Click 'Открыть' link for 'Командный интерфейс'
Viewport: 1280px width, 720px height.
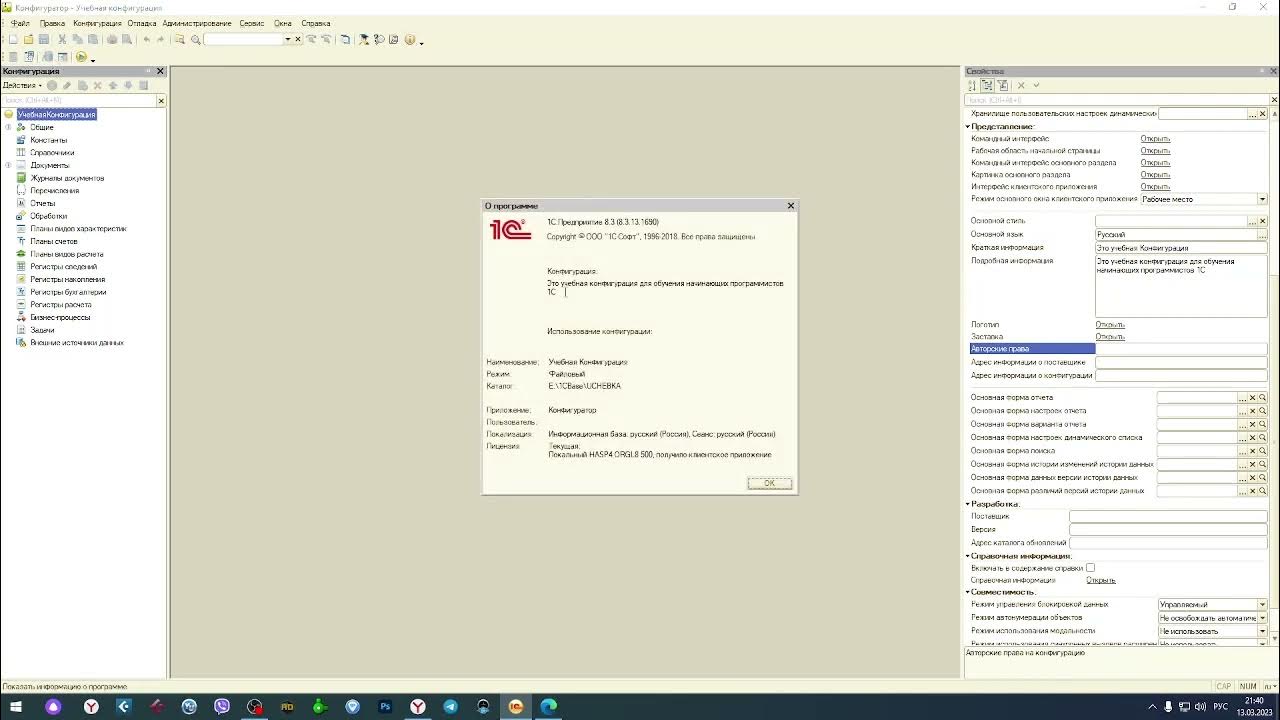[1155, 139]
